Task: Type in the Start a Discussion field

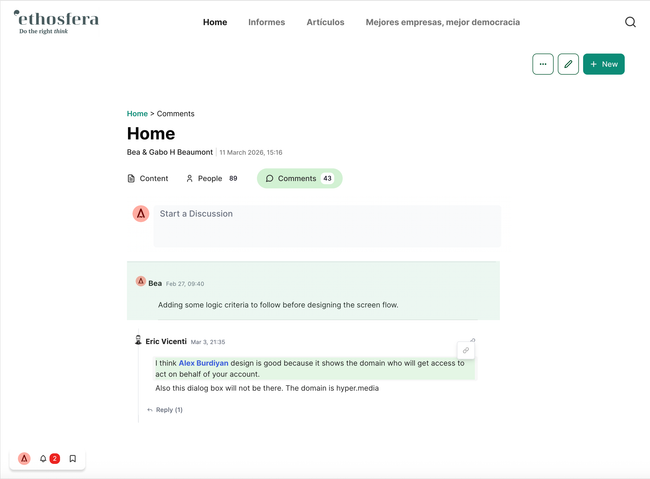Action: (x=326, y=214)
